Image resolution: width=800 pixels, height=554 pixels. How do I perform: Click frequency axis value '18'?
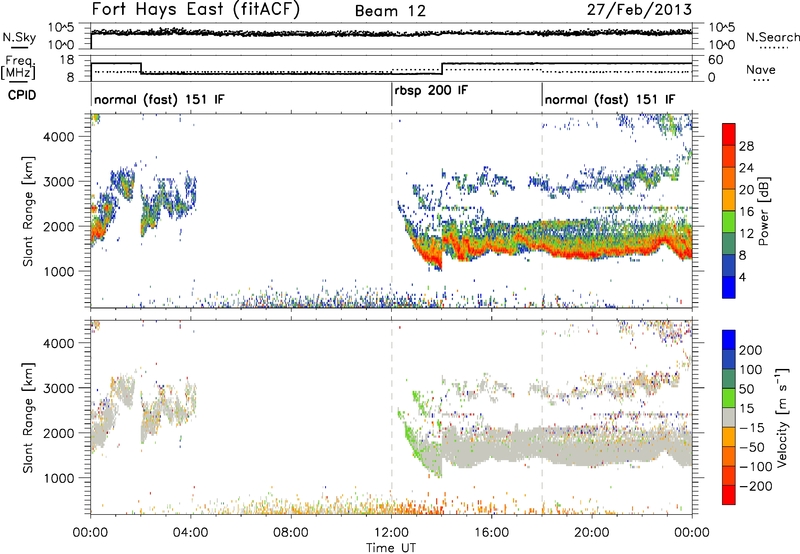(x=67, y=60)
